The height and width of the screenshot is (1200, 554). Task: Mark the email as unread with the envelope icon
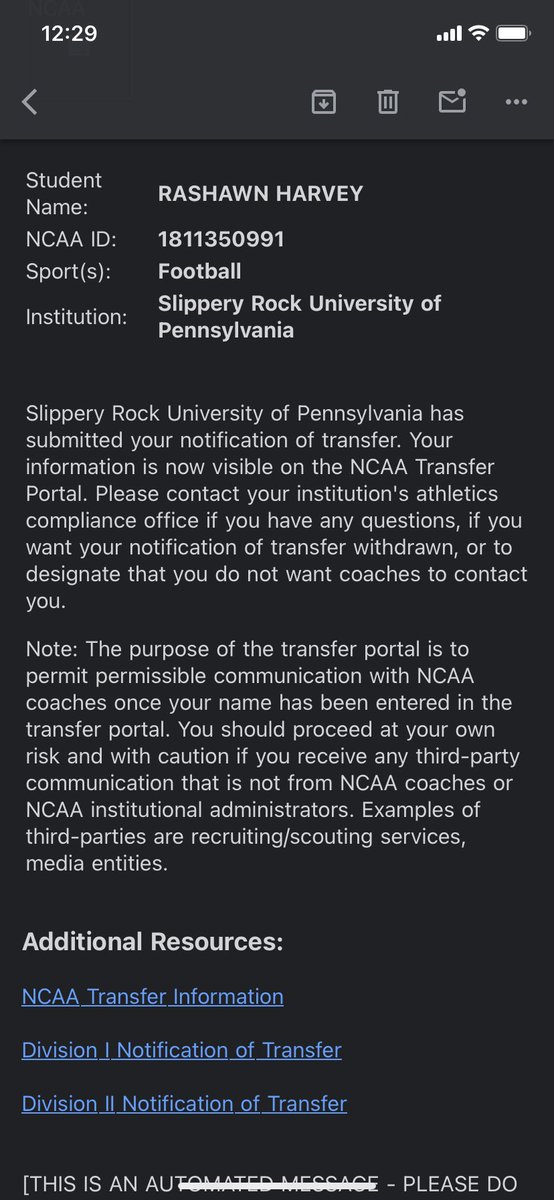tap(453, 101)
